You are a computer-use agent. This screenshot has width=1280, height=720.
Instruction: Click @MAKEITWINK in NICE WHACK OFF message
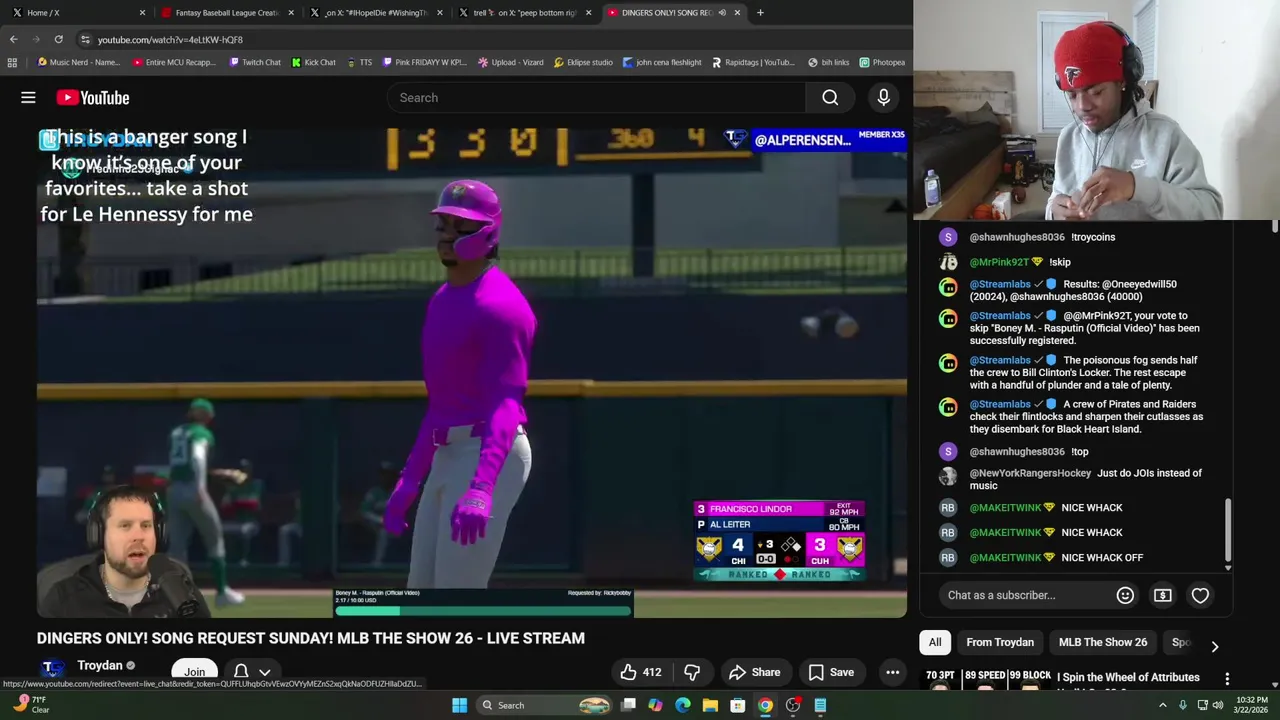tap(1005, 558)
